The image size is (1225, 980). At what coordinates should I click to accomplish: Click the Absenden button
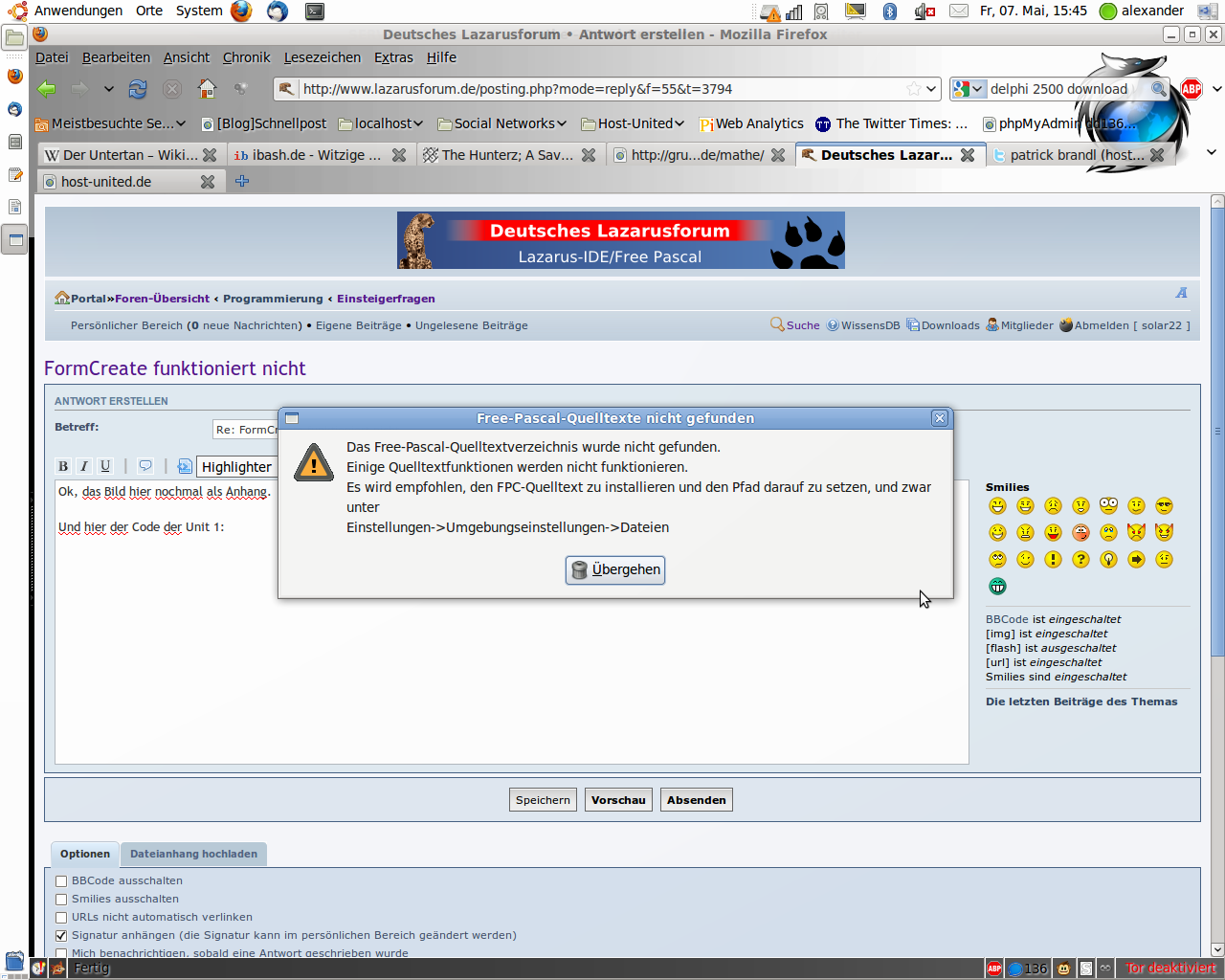696,800
